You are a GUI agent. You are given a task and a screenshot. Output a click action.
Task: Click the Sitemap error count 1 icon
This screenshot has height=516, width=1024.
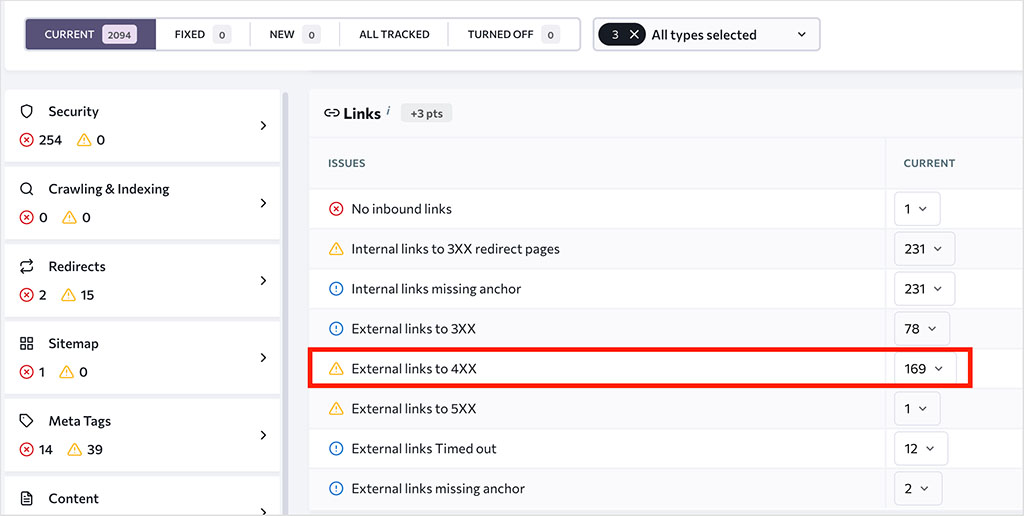26,372
